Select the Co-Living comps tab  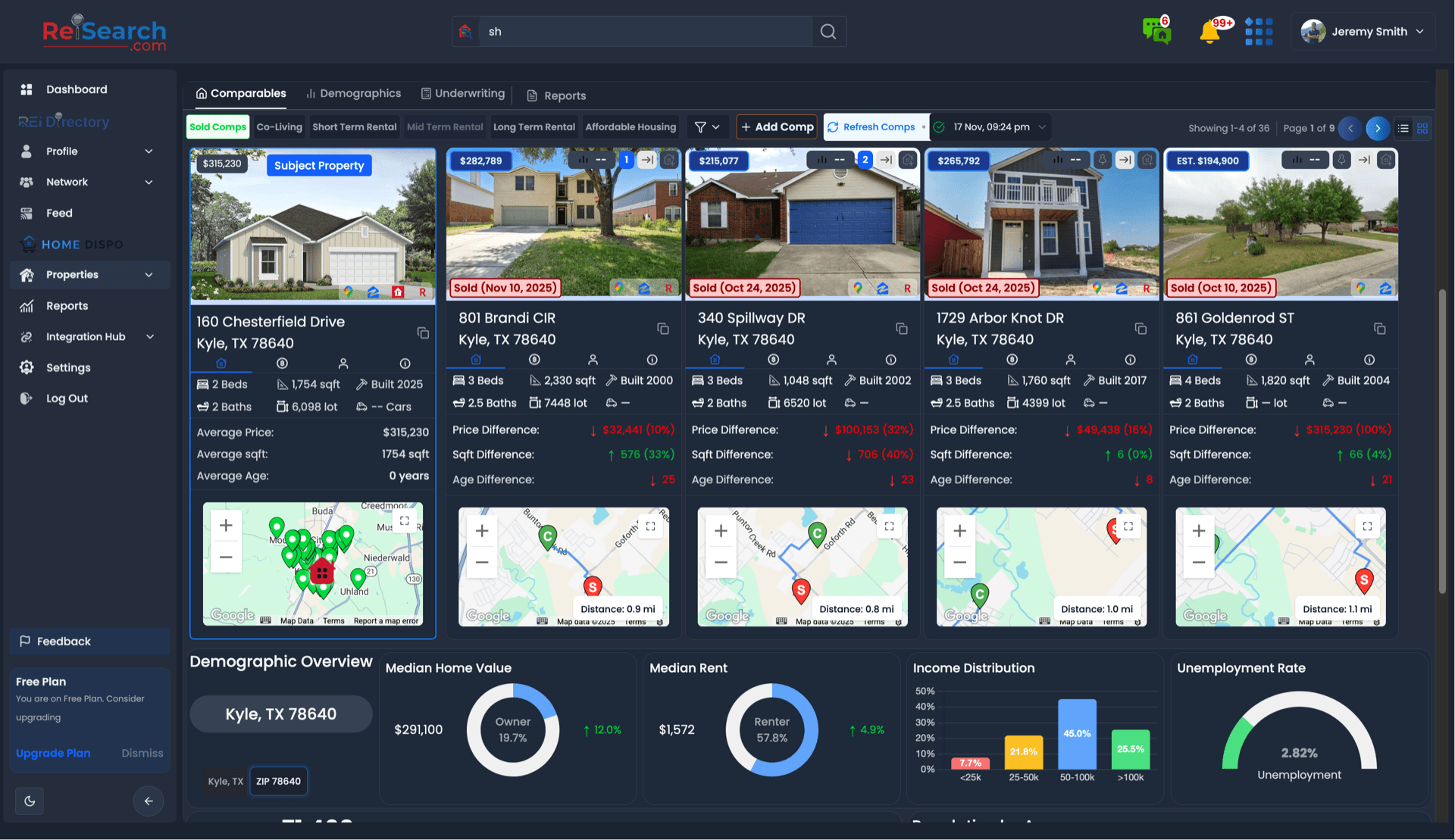[279, 127]
